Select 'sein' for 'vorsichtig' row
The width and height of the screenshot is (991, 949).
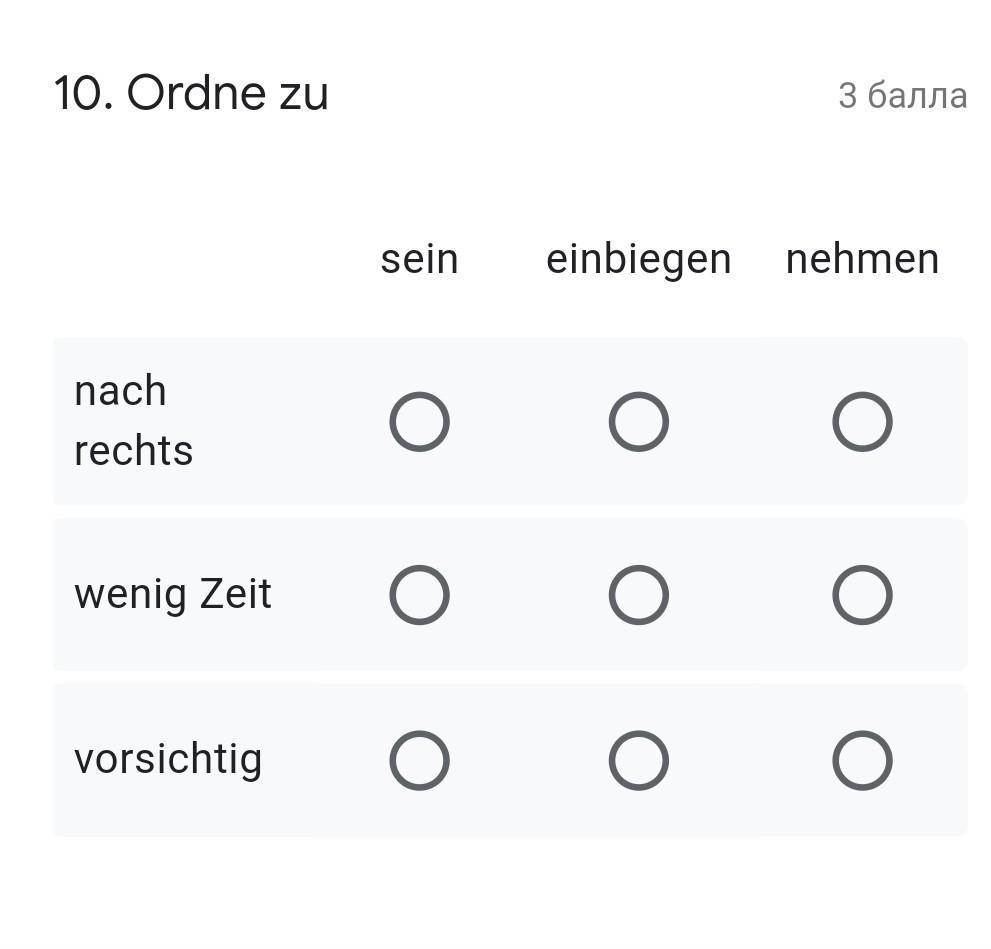[419, 761]
